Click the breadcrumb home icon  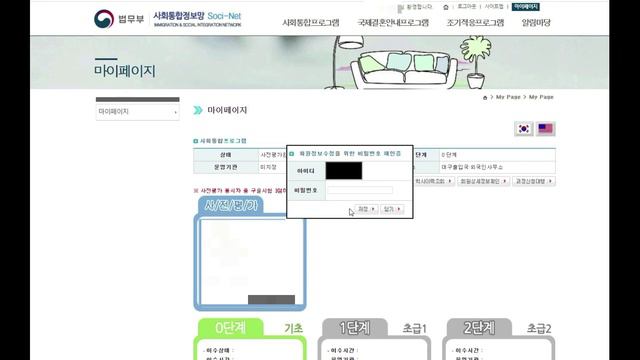pos(485,98)
